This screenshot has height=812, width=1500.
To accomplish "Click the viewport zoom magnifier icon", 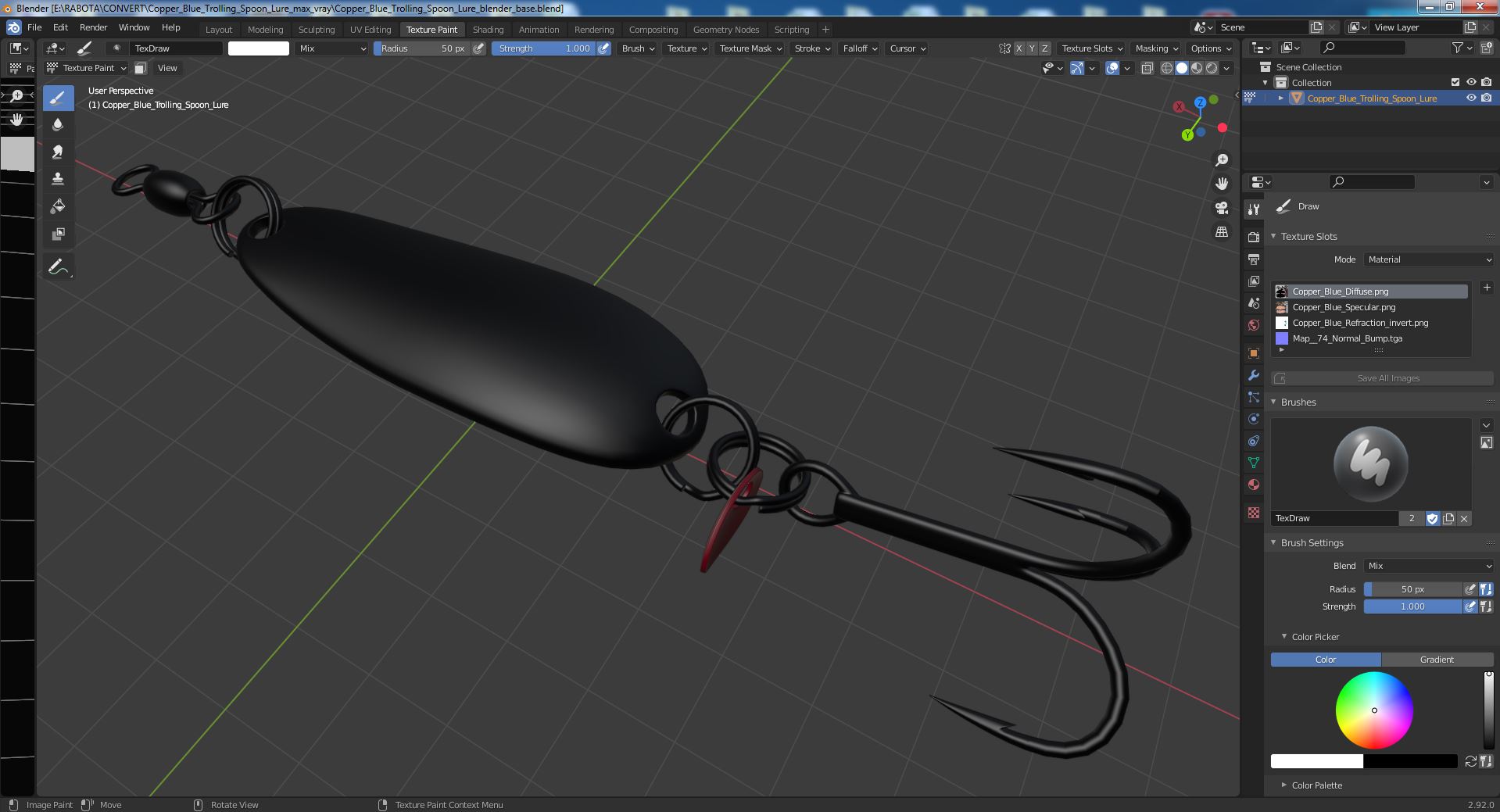I will pyautogui.click(x=1222, y=160).
